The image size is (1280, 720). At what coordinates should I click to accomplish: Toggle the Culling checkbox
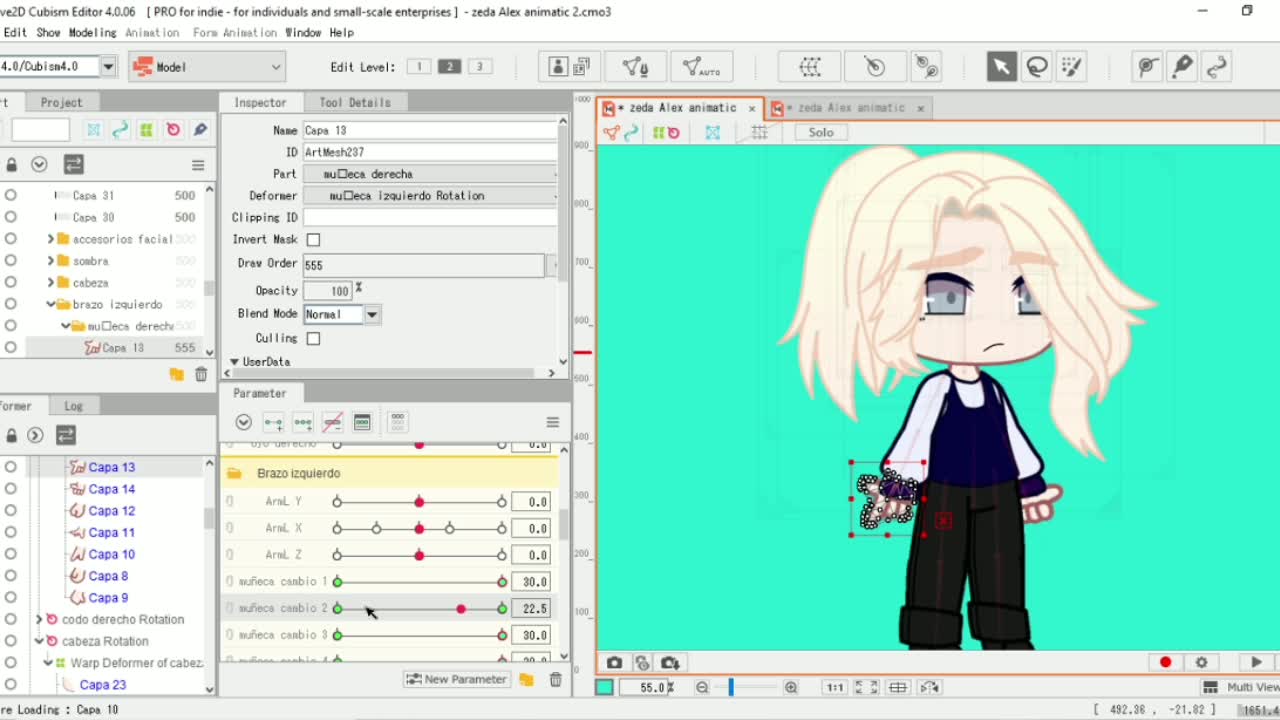[x=313, y=339]
